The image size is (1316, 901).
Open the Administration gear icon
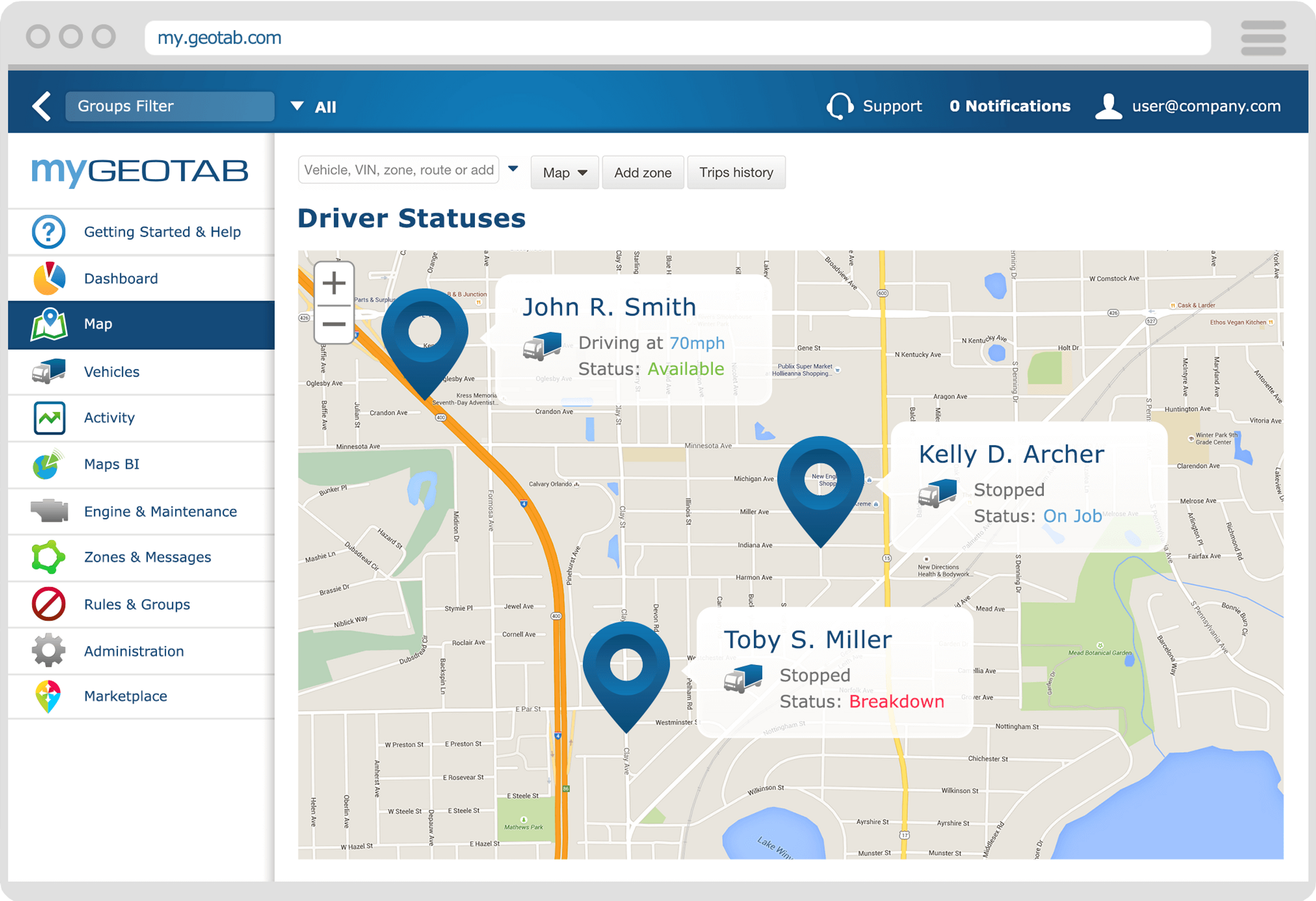coord(50,650)
